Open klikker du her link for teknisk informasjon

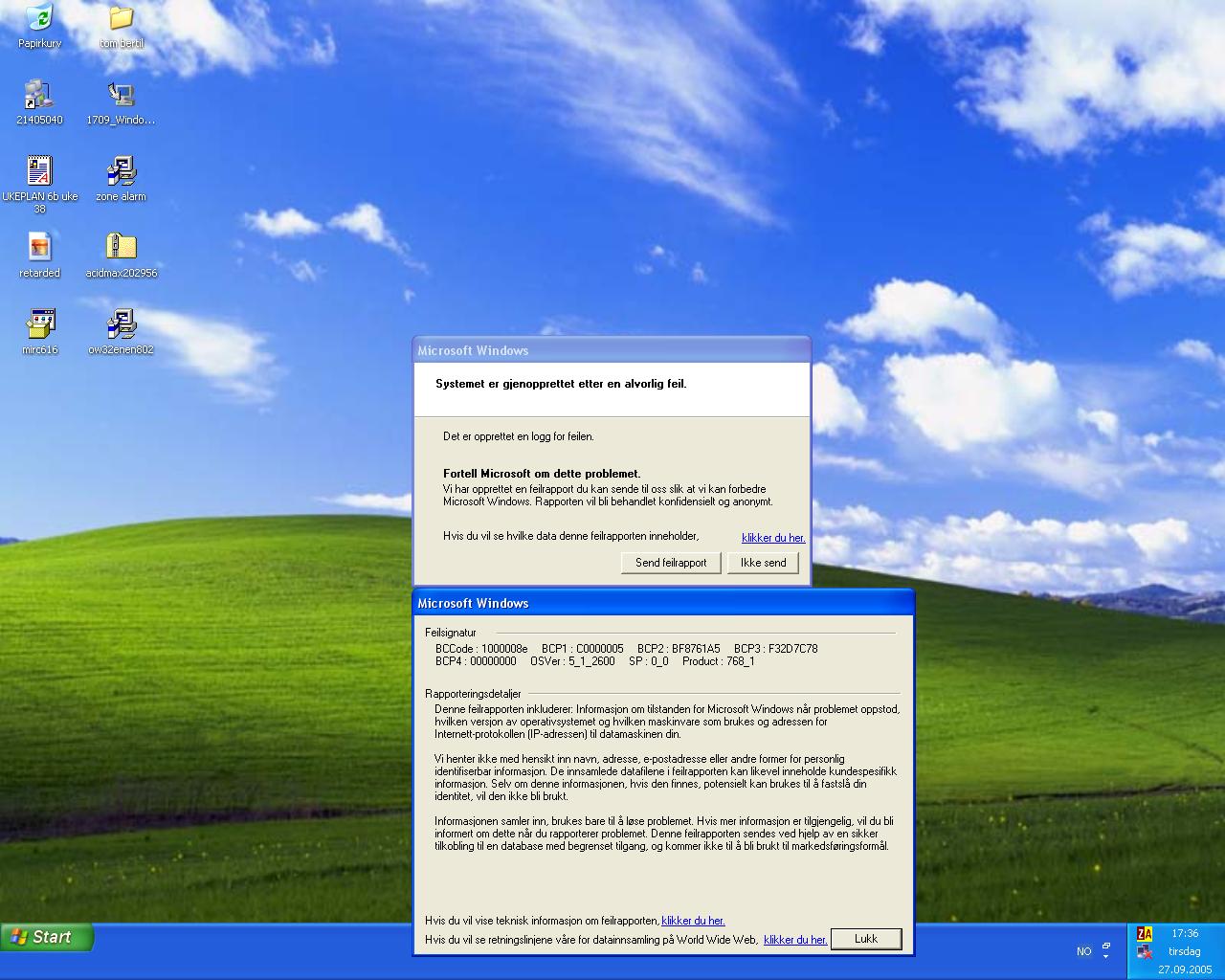click(x=693, y=921)
